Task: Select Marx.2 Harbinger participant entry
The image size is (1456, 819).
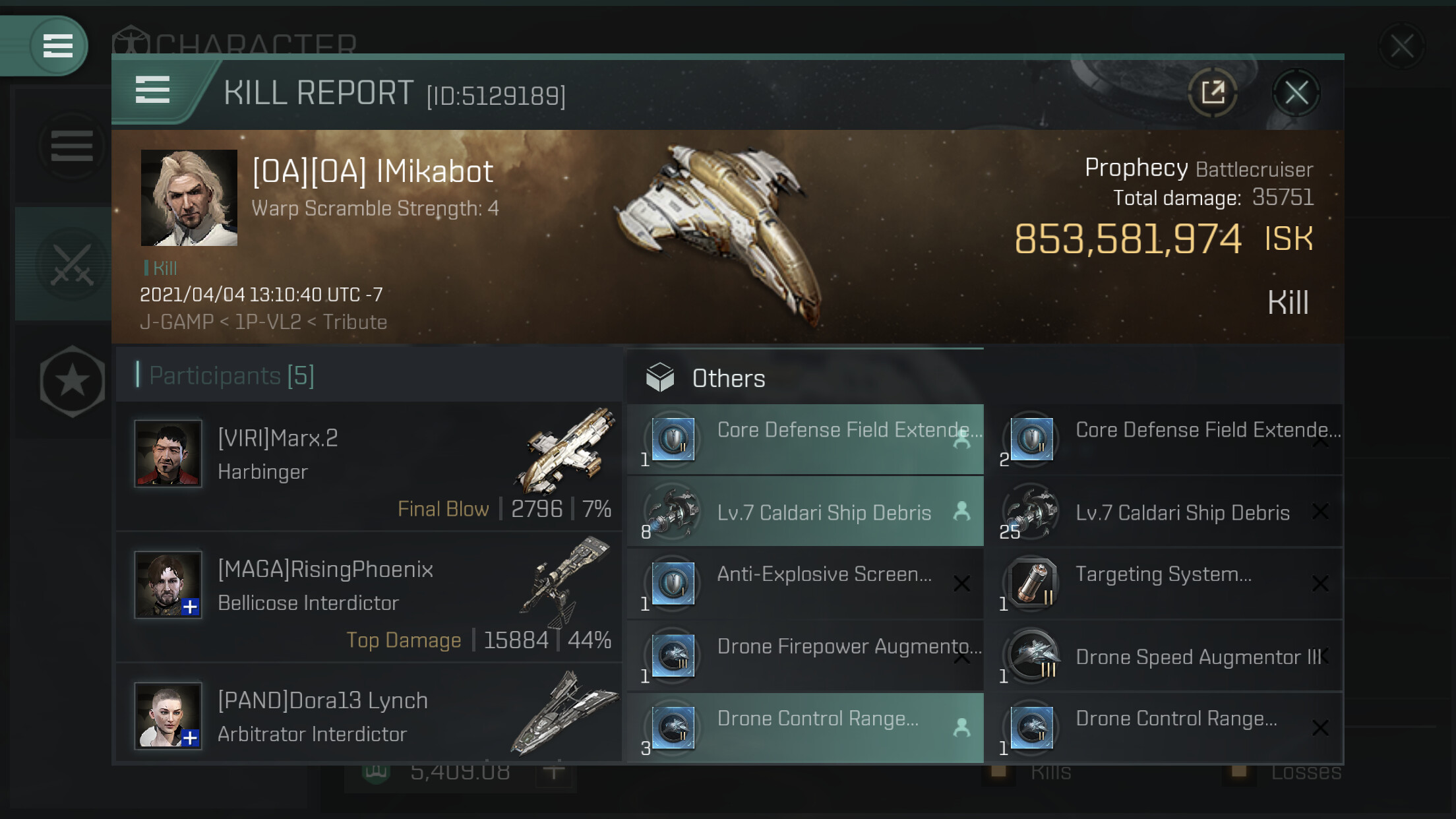Action: (x=369, y=466)
